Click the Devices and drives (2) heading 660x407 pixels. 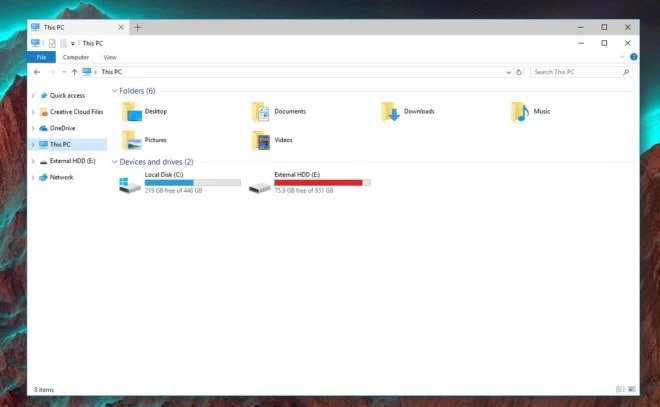pos(156,162)
